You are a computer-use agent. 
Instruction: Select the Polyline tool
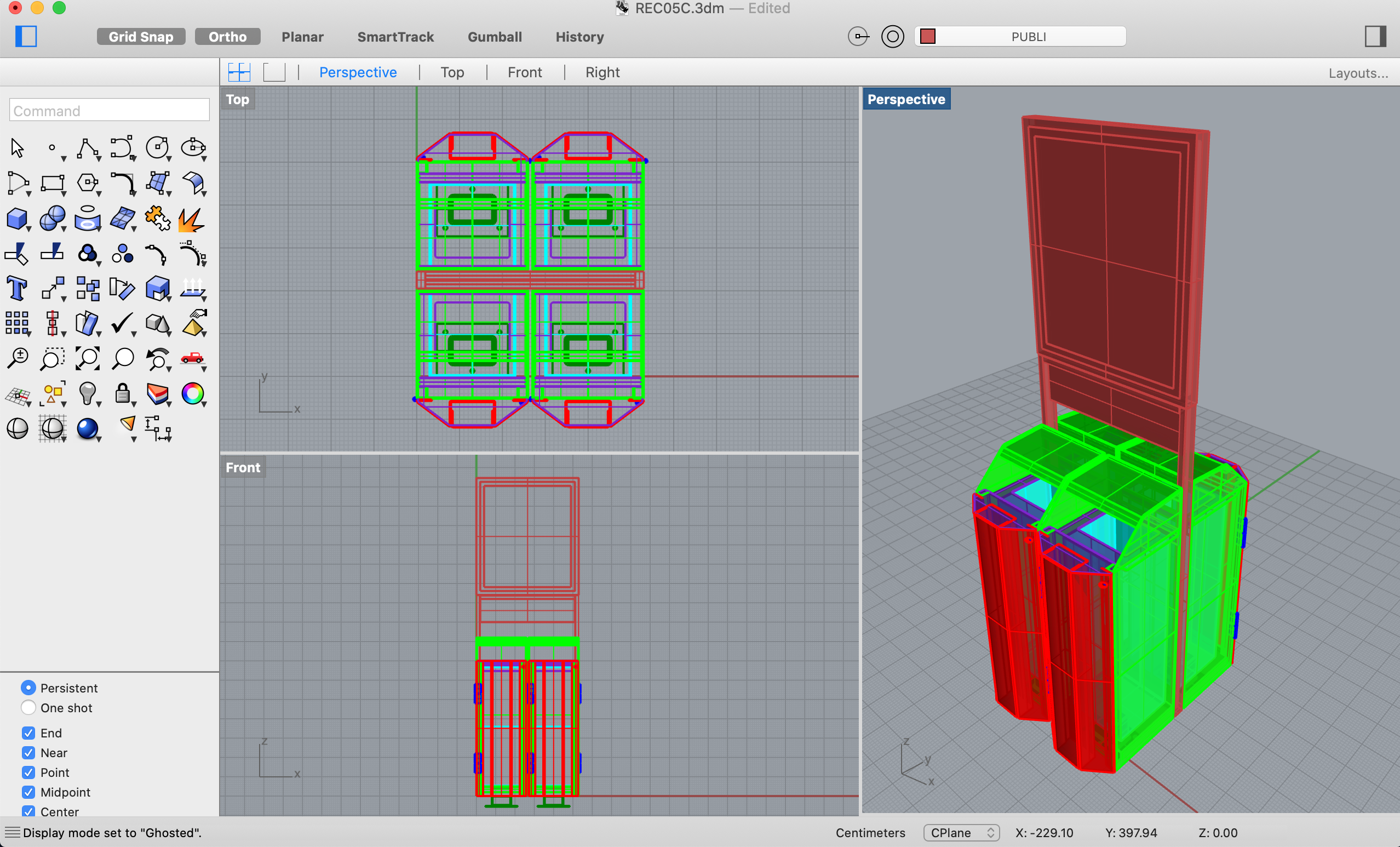(x=88, y=148)
